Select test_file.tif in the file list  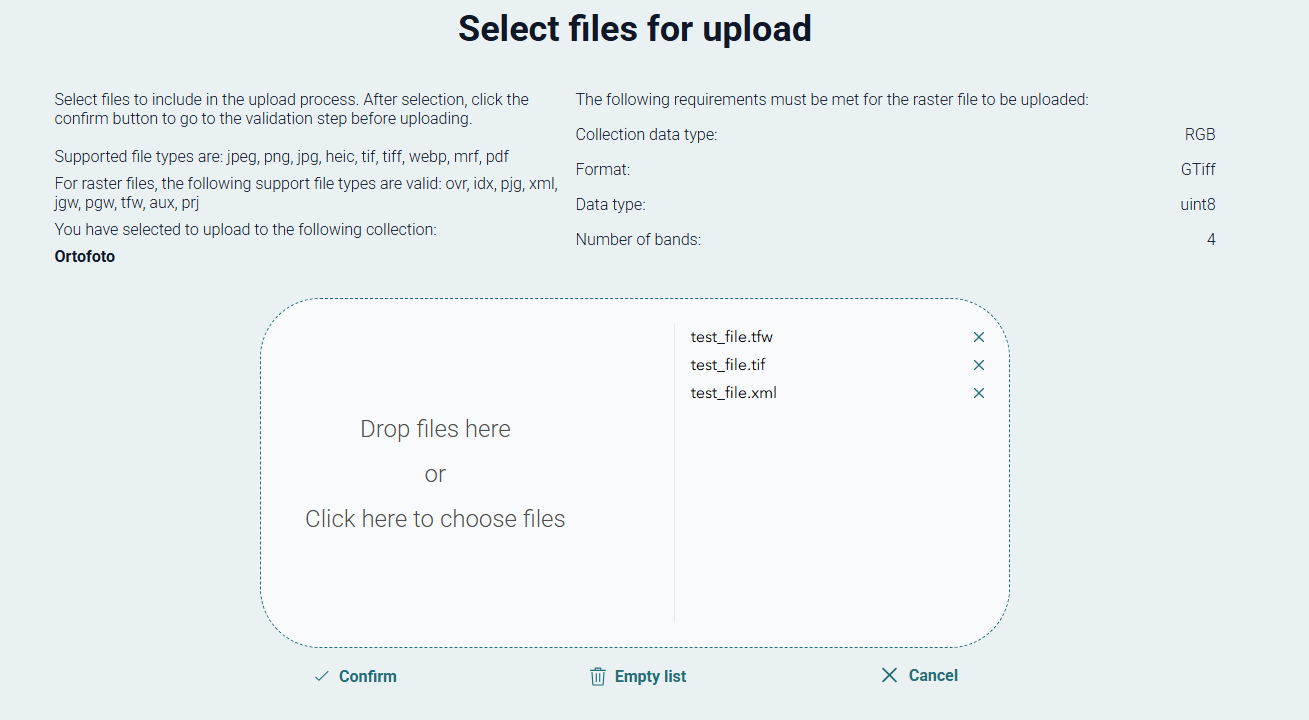[x=728, y=365]
